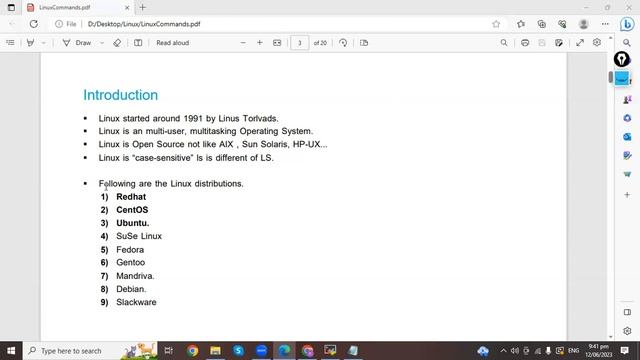Click the Save as icon

point(559,42)
